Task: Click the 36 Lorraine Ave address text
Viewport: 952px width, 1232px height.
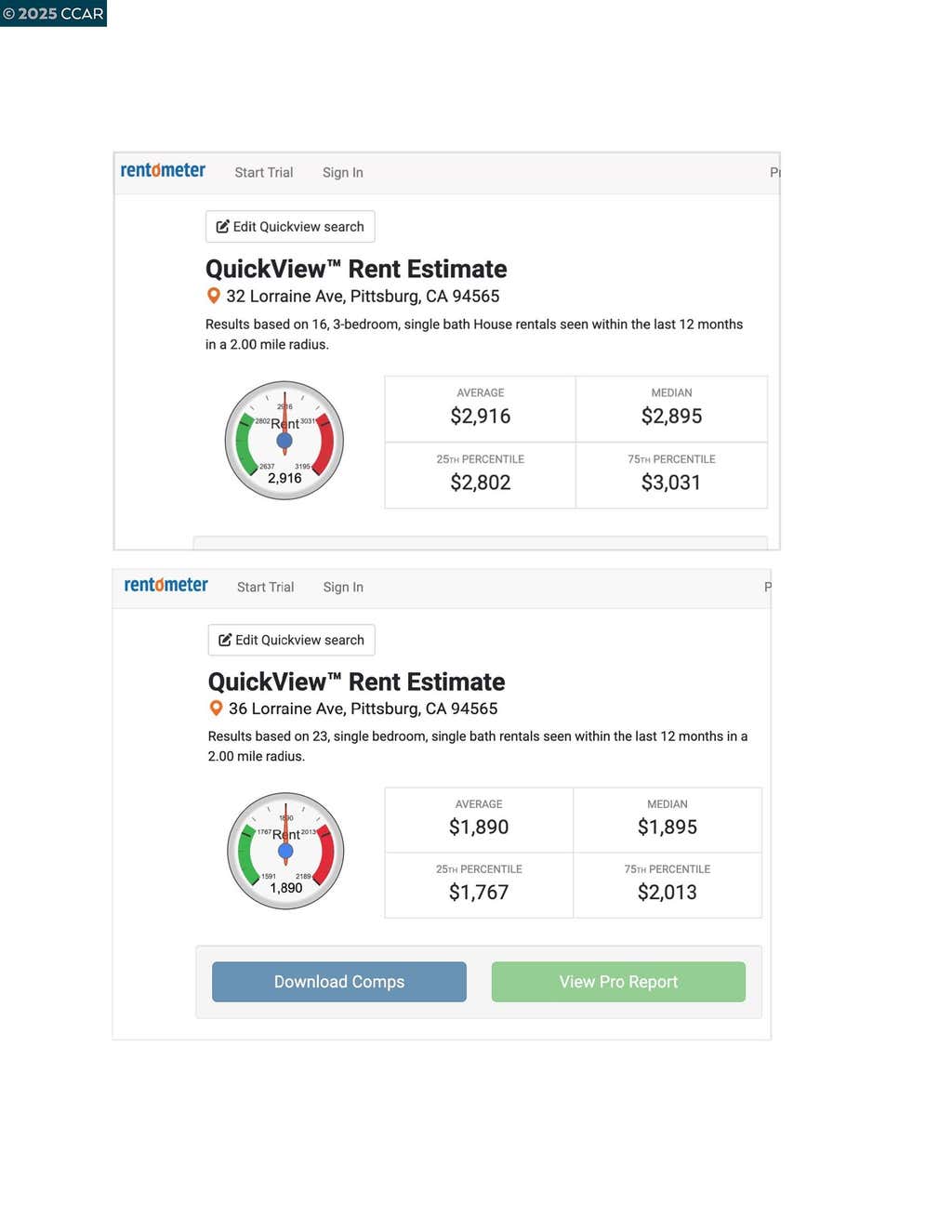Action: pyautogui.click(x=364, y=709)
